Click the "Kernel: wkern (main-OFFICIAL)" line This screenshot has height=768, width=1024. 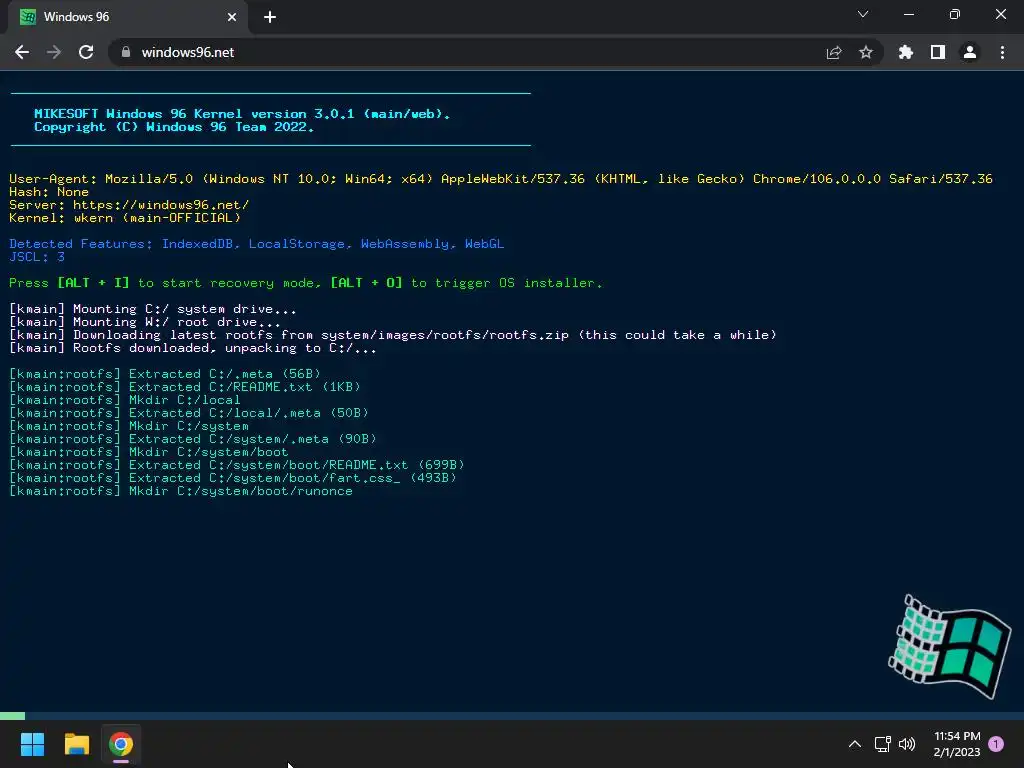[x=125, y=218]
